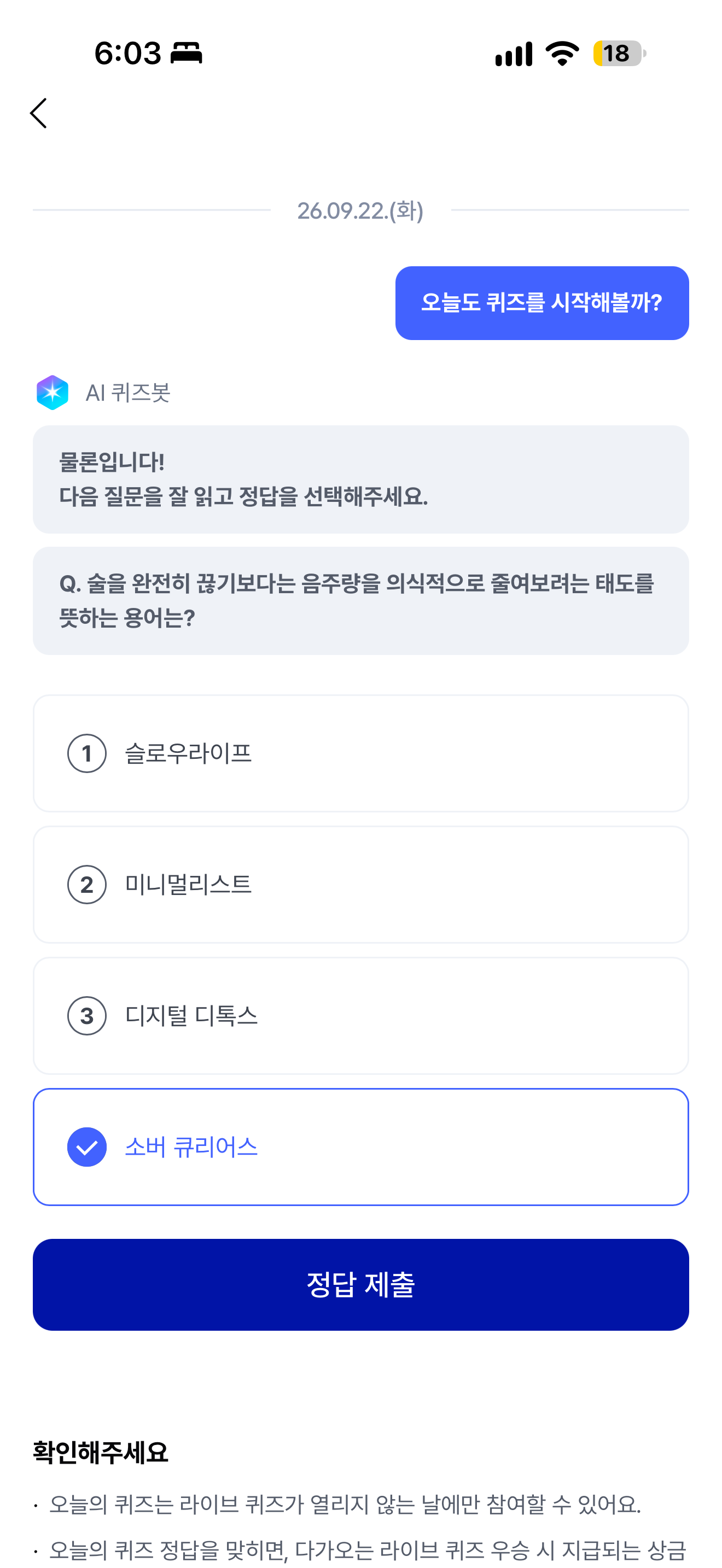Choose answer option 디지털 디톡스

[x=361, y=1016]
